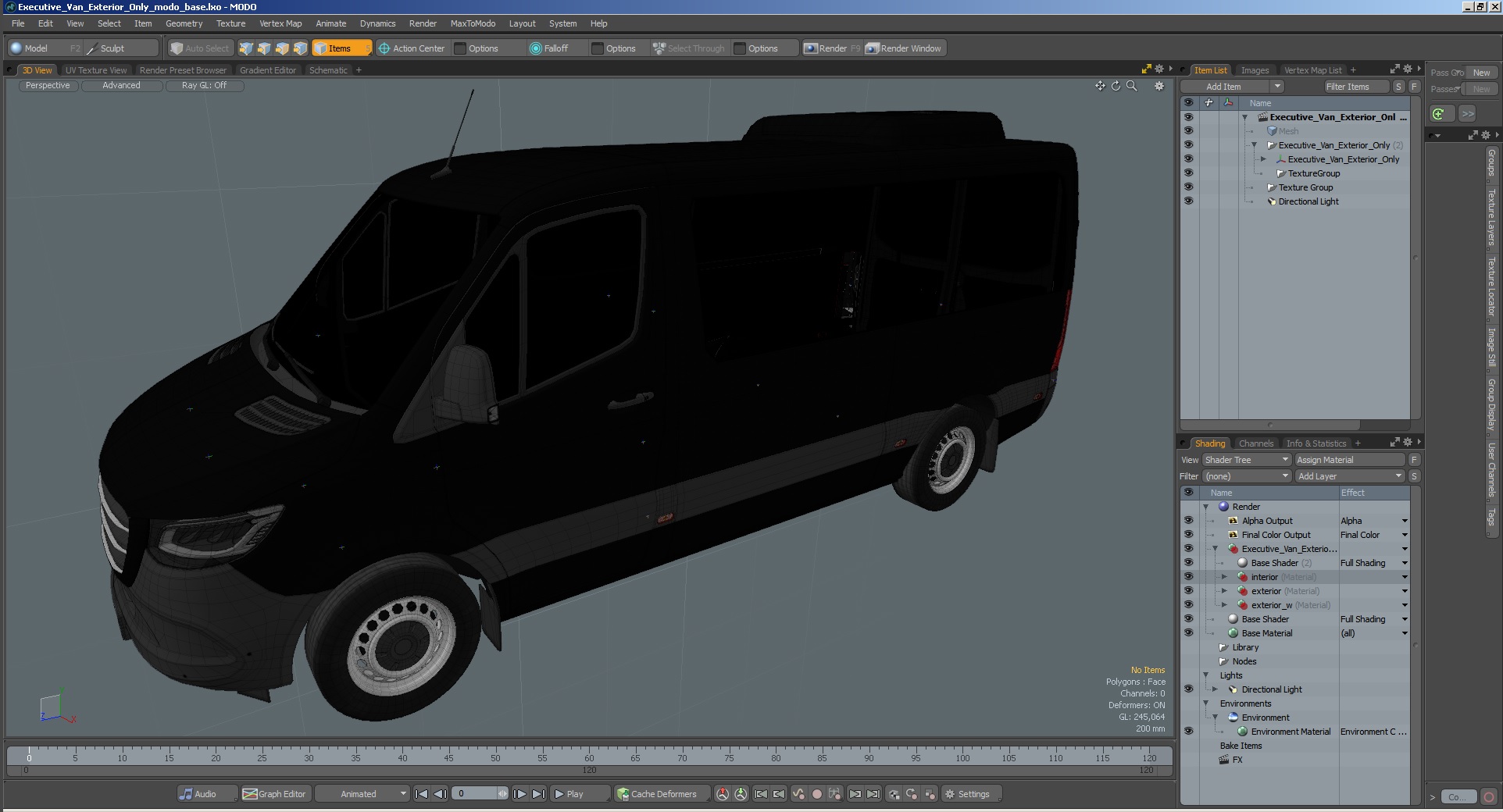Click the record keyframe circle icon
Viewport: 1503px width, 812px height.
point(817,794)
